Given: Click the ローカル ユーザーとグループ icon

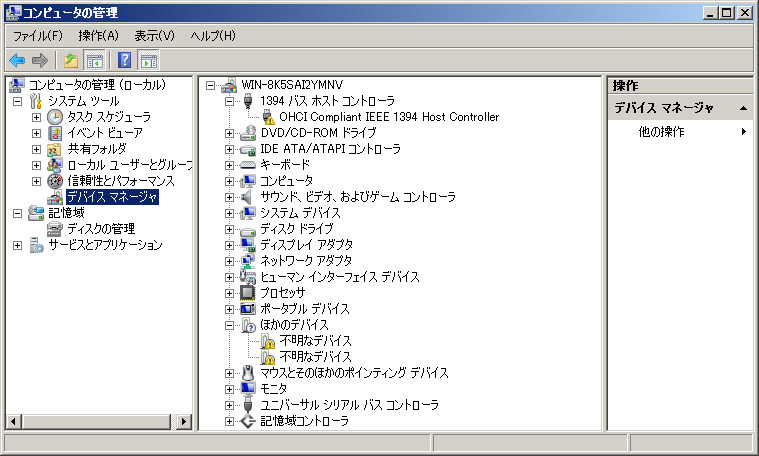Looking at the screenshot, I should (54, 165).
